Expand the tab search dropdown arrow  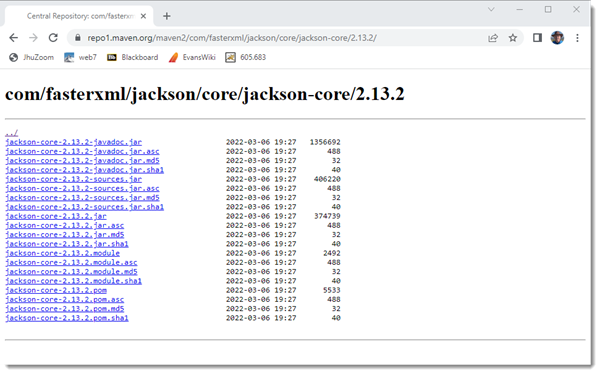pyautogui.click(x=491, y=9)
